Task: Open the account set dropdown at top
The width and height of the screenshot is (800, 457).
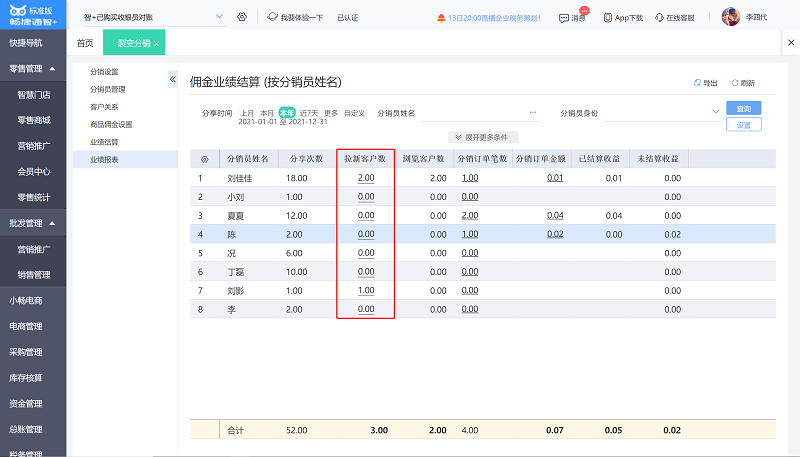Action: click(x=220, y=17)
